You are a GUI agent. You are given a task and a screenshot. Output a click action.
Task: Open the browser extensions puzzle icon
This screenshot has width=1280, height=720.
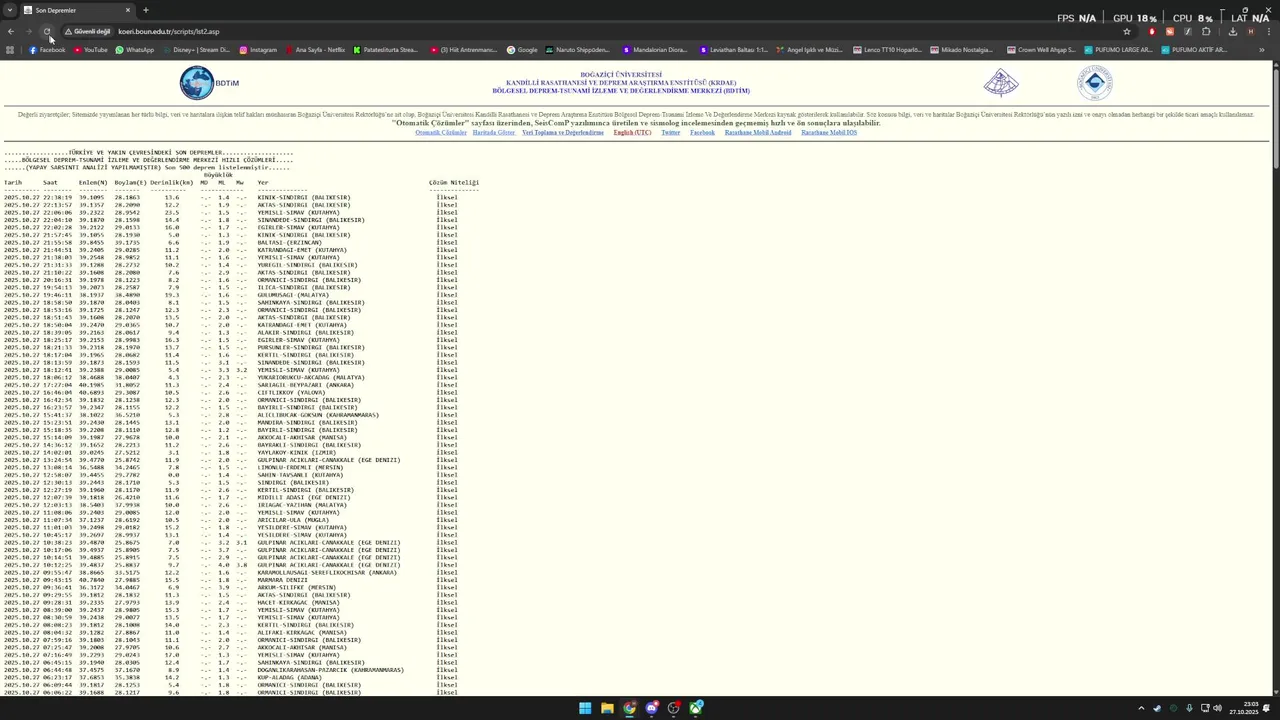[x=1206, y=31]
